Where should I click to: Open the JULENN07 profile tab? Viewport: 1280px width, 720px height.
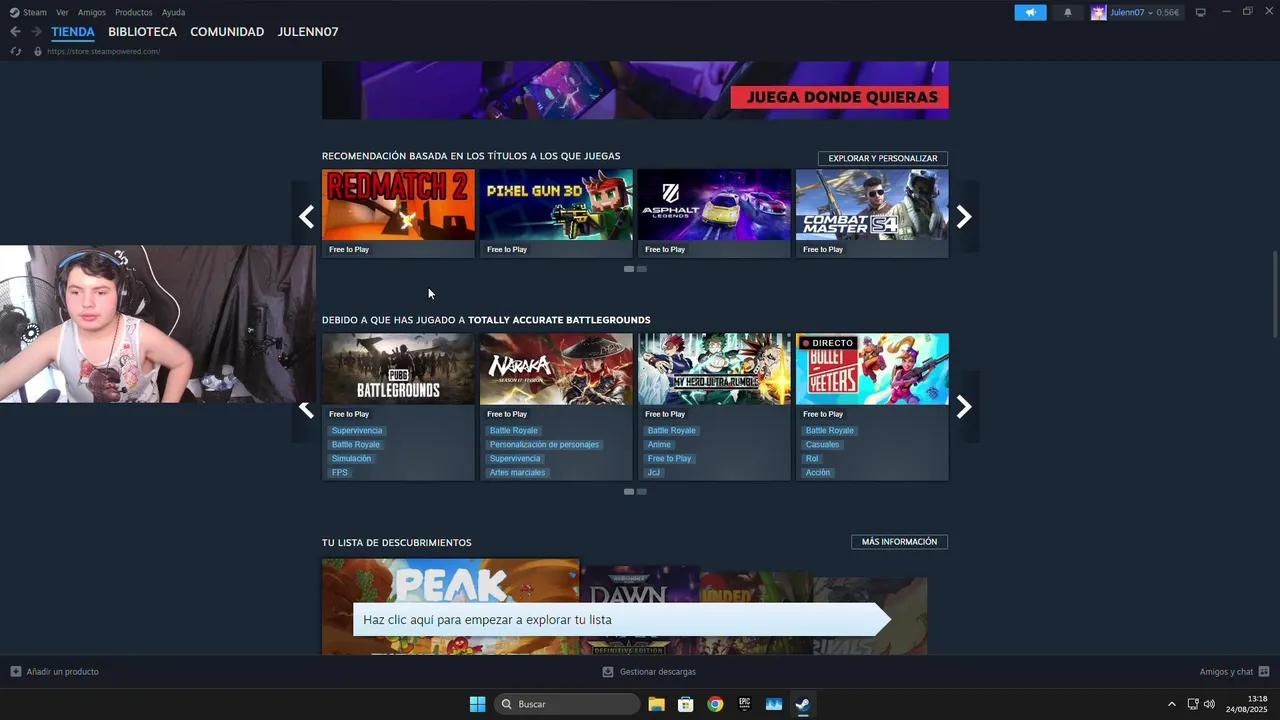pos(308,32)
